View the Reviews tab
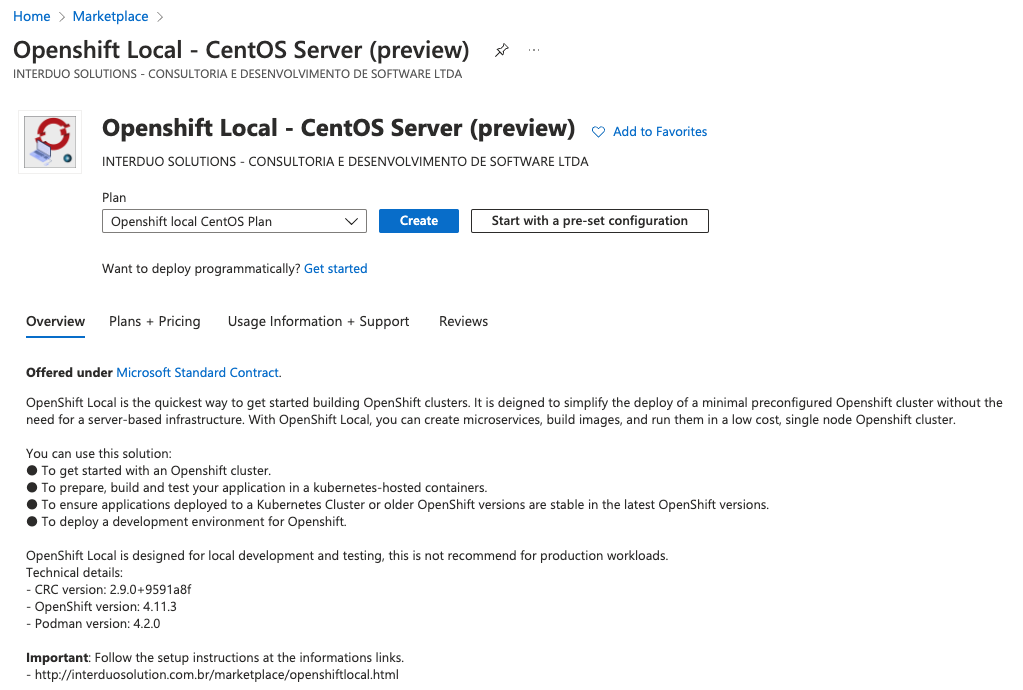 (x=463, y=322)
